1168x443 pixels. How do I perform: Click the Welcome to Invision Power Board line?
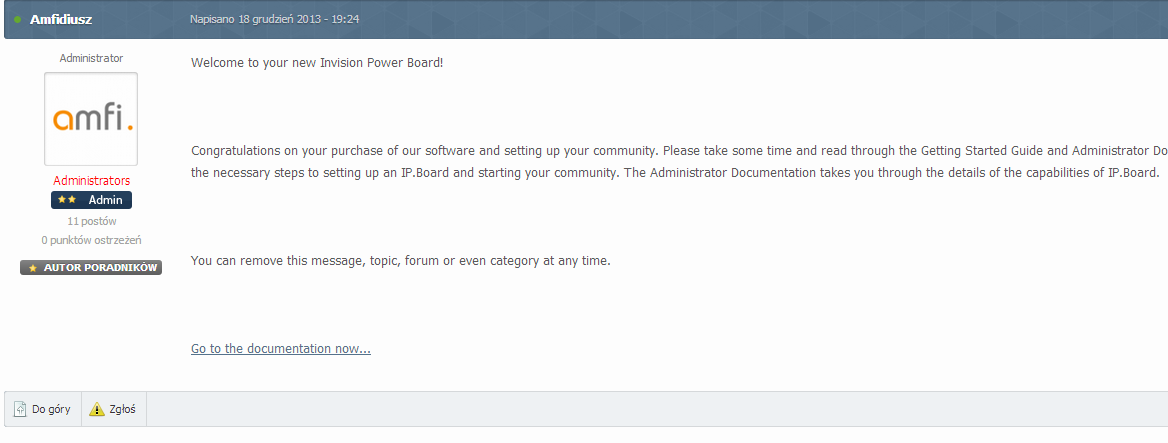[x=317, y=63]
